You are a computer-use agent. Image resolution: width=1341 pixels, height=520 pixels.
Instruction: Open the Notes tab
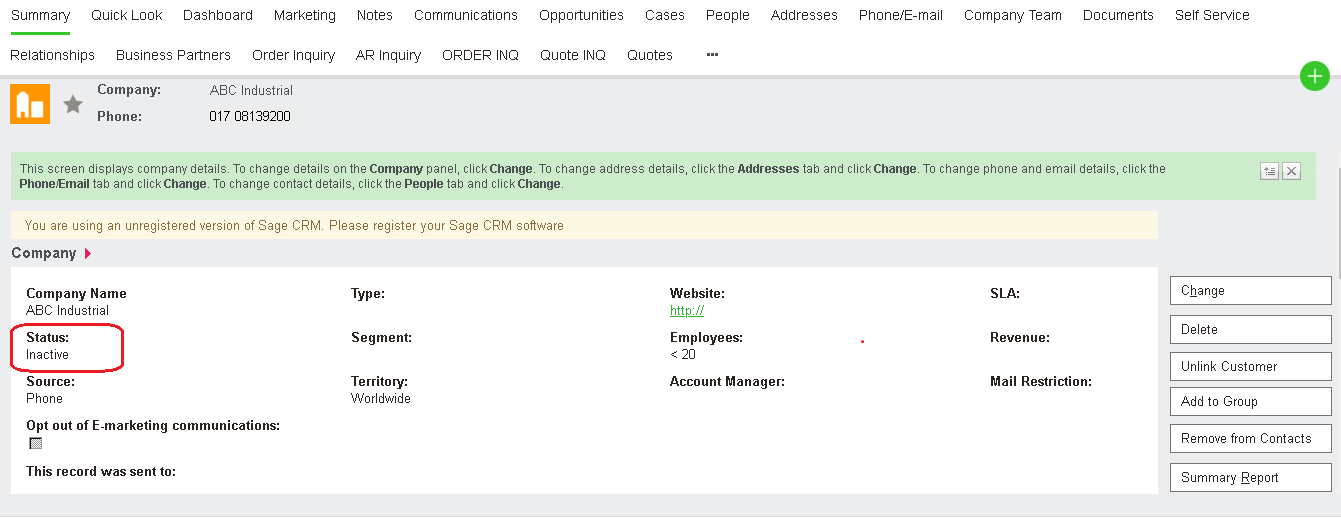[x=375, y=15]
